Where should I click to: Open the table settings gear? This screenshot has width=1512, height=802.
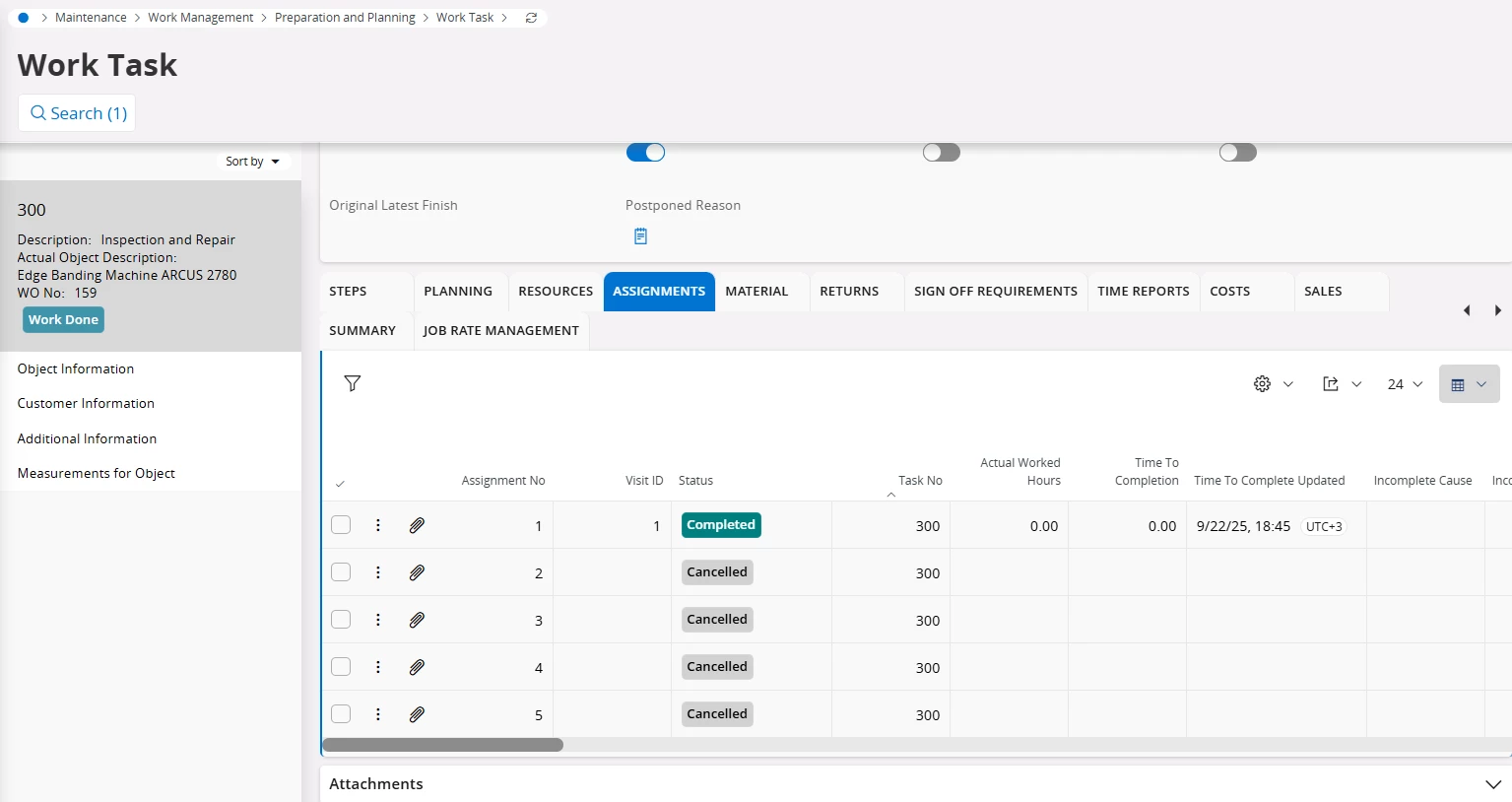click(x=1262, y=384)
